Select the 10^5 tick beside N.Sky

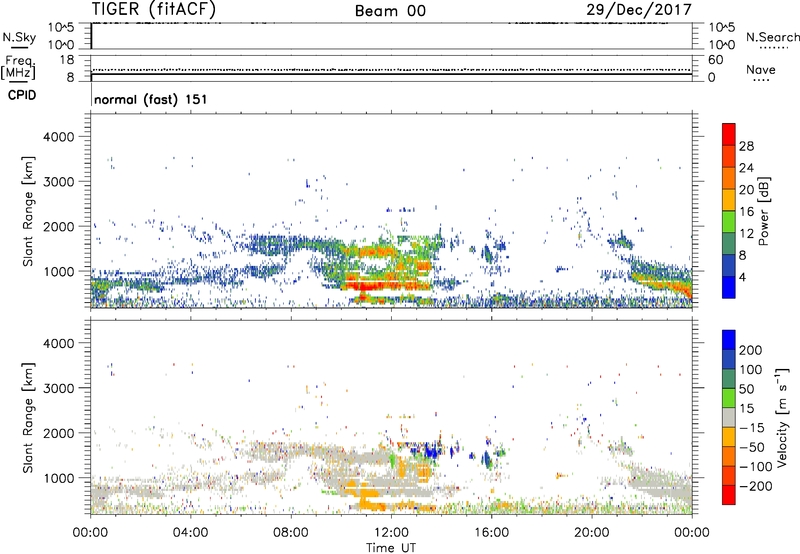pyautogui.click(x=61, y=28)
